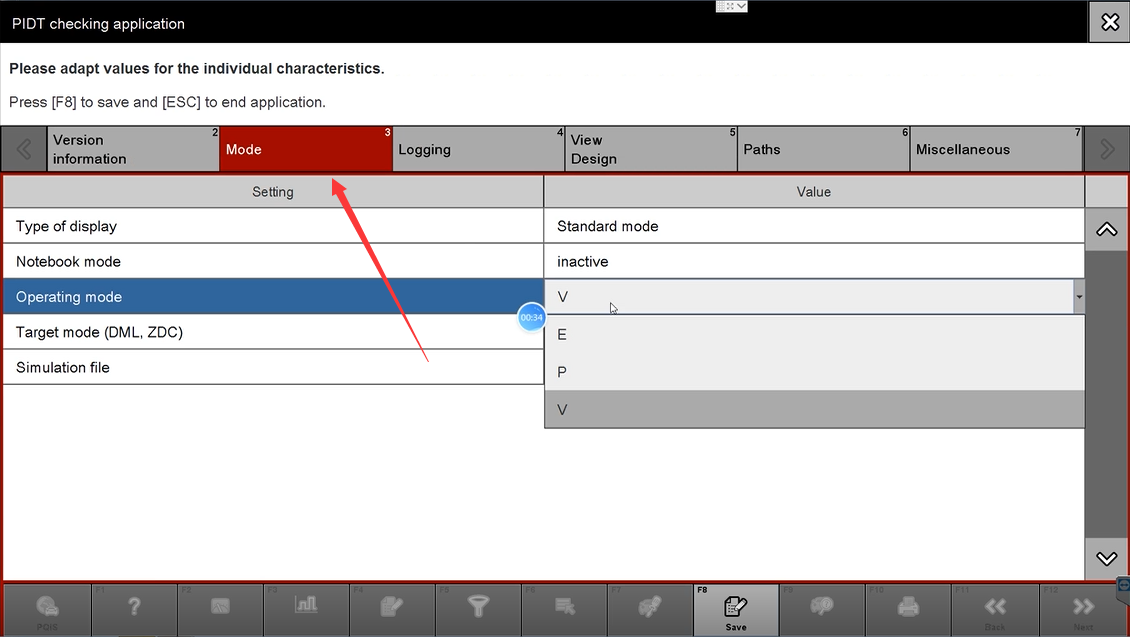
Task: Click the F8 Save icon
Action: click(735, 608)
